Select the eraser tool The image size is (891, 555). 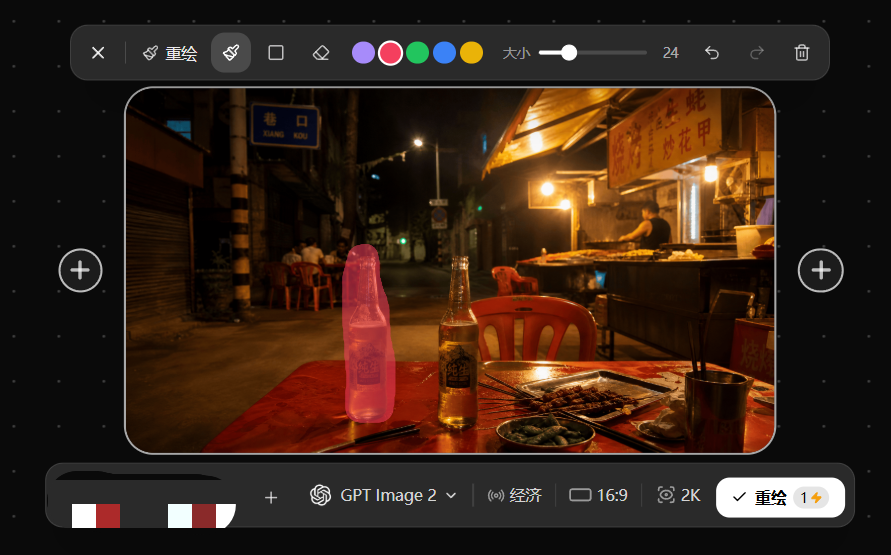tap(321, 53)
